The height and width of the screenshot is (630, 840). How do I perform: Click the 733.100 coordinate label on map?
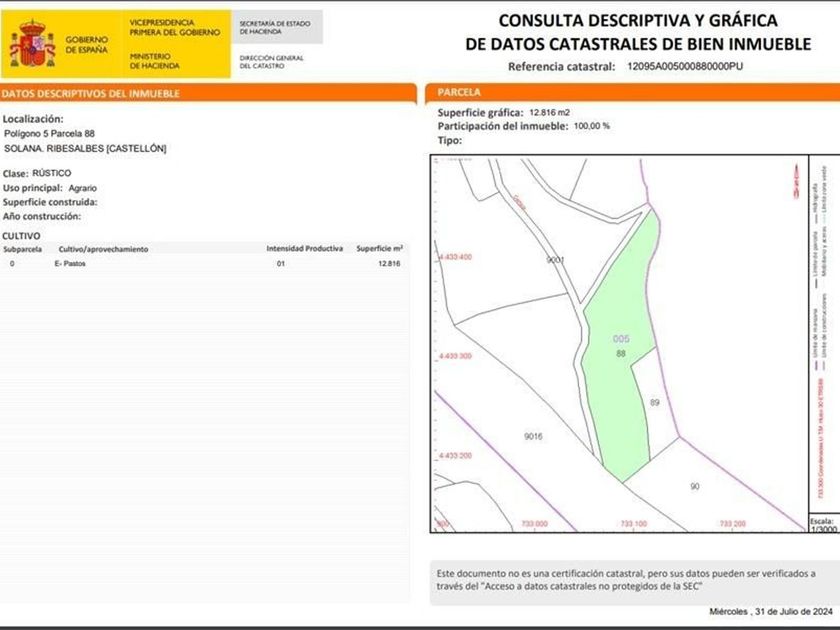pyautogui.click(x=633, y=523)
